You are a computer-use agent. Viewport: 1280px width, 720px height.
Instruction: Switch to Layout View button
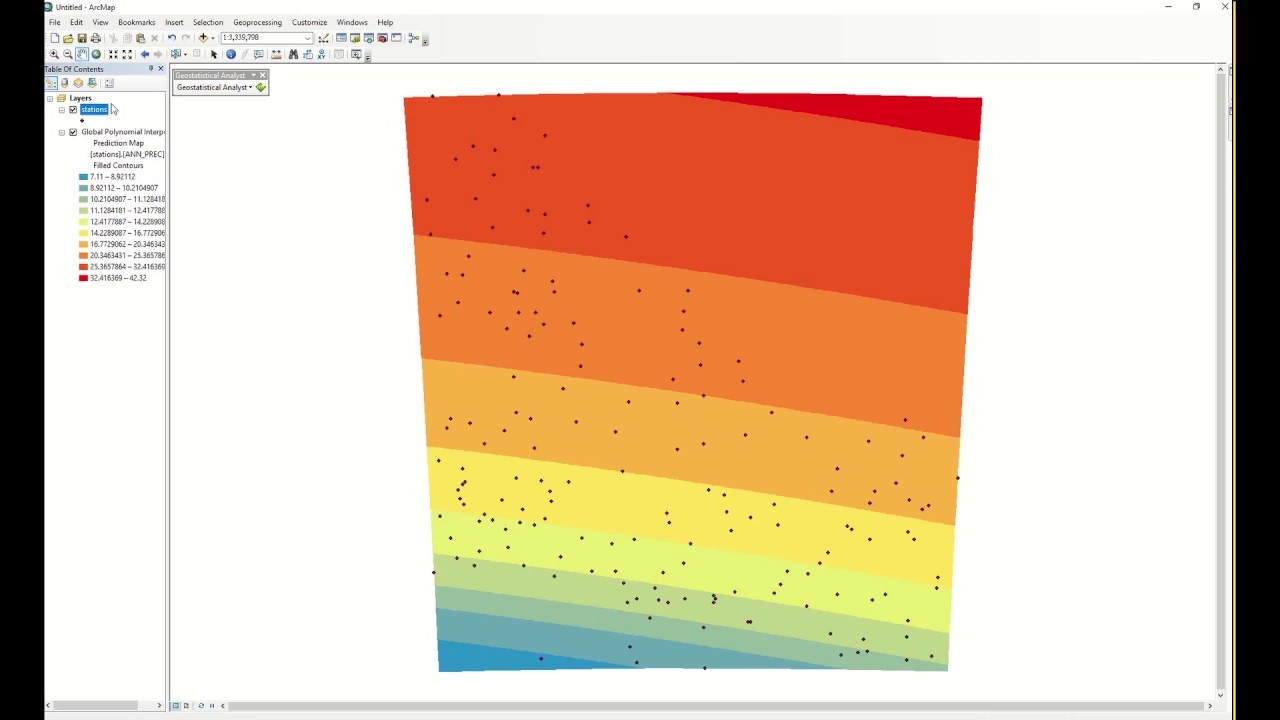coord(186,706)
